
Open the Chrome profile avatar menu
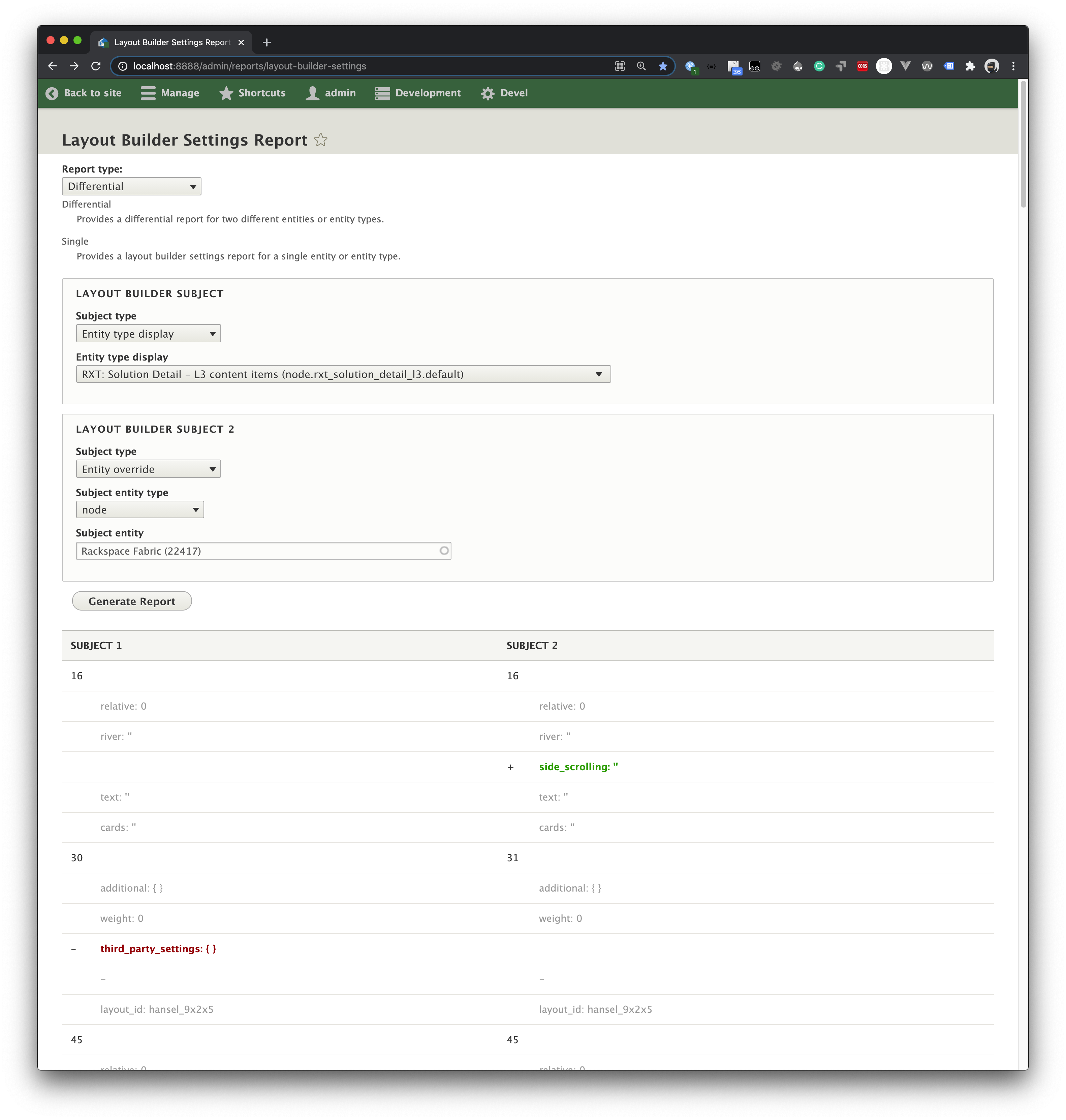click(992, 66)
